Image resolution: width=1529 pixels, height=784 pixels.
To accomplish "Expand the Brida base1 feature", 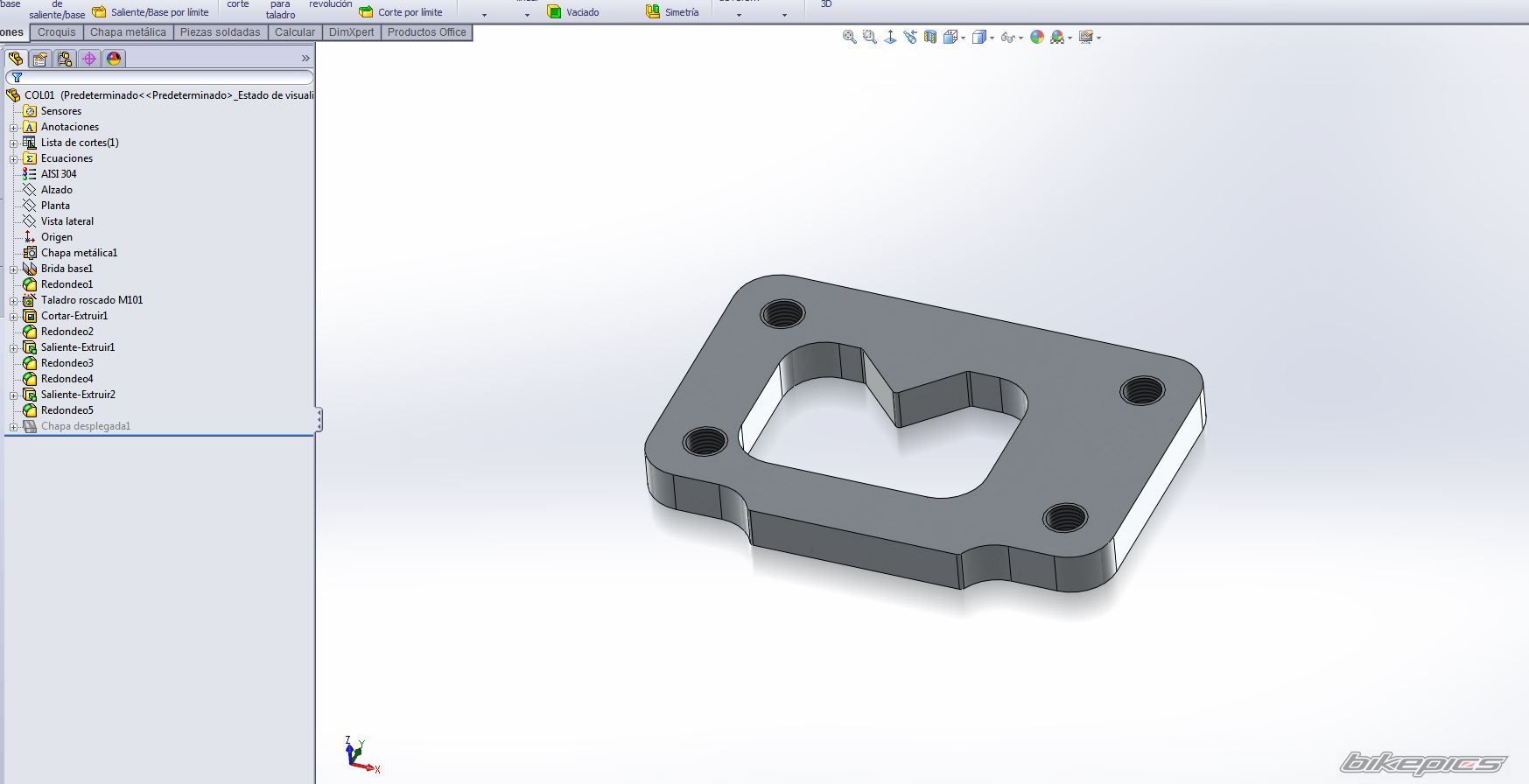I will (13, 269).
